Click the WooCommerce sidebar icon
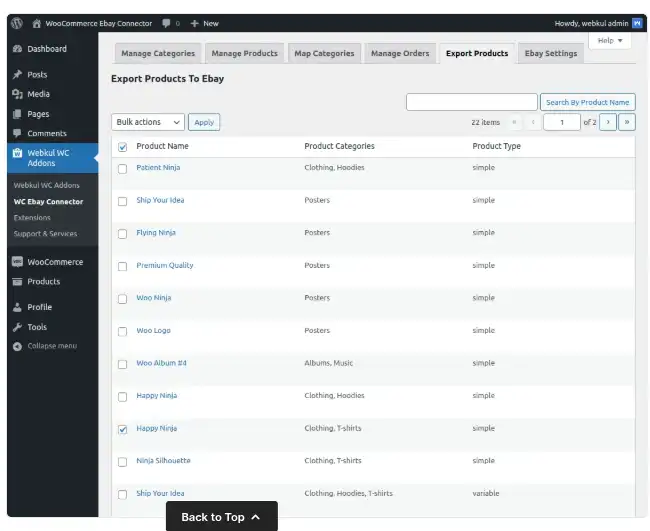The width and height of the screenshot is (650, 531). [x=17, y=262]
